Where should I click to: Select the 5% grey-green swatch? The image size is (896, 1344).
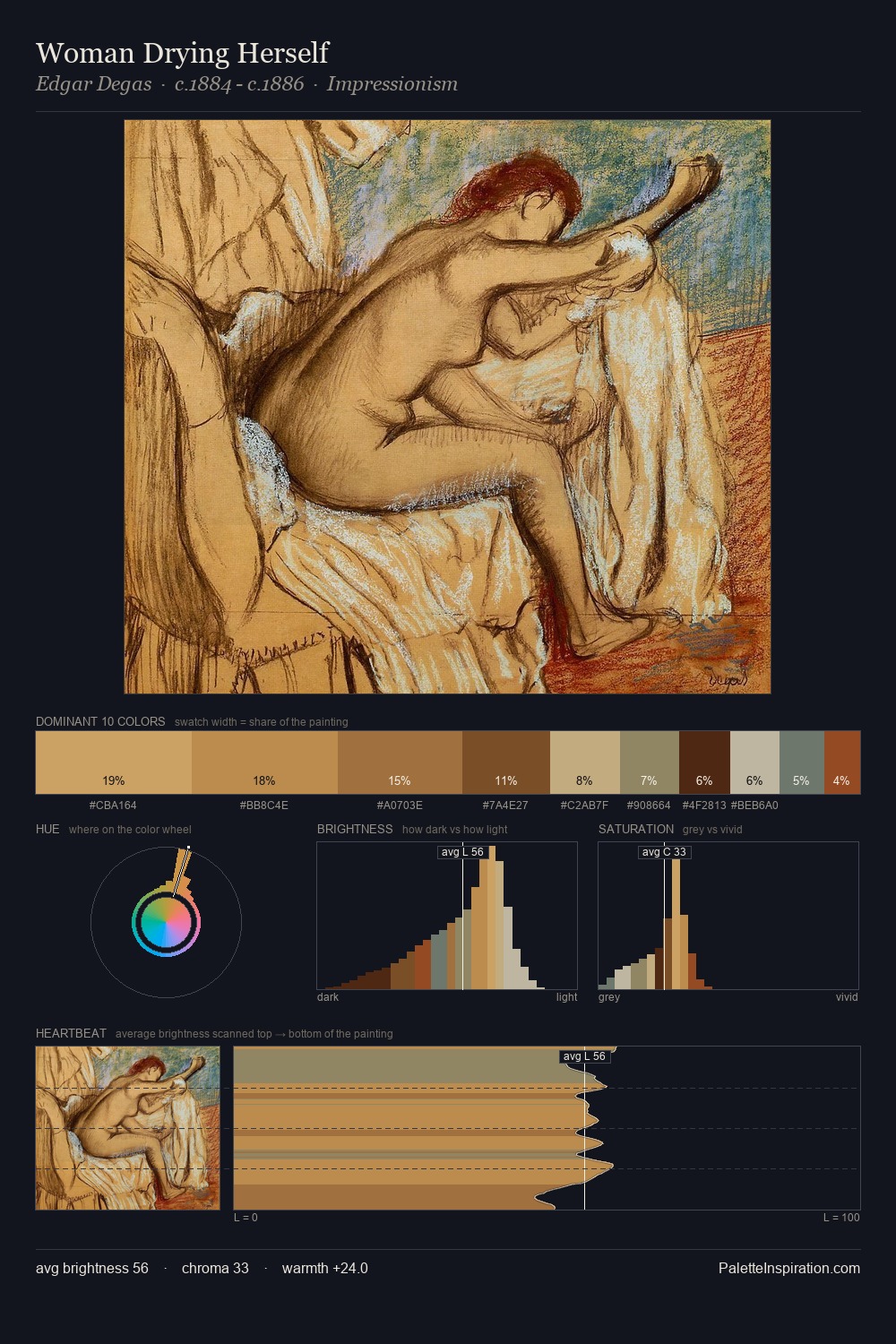[801, 762]
